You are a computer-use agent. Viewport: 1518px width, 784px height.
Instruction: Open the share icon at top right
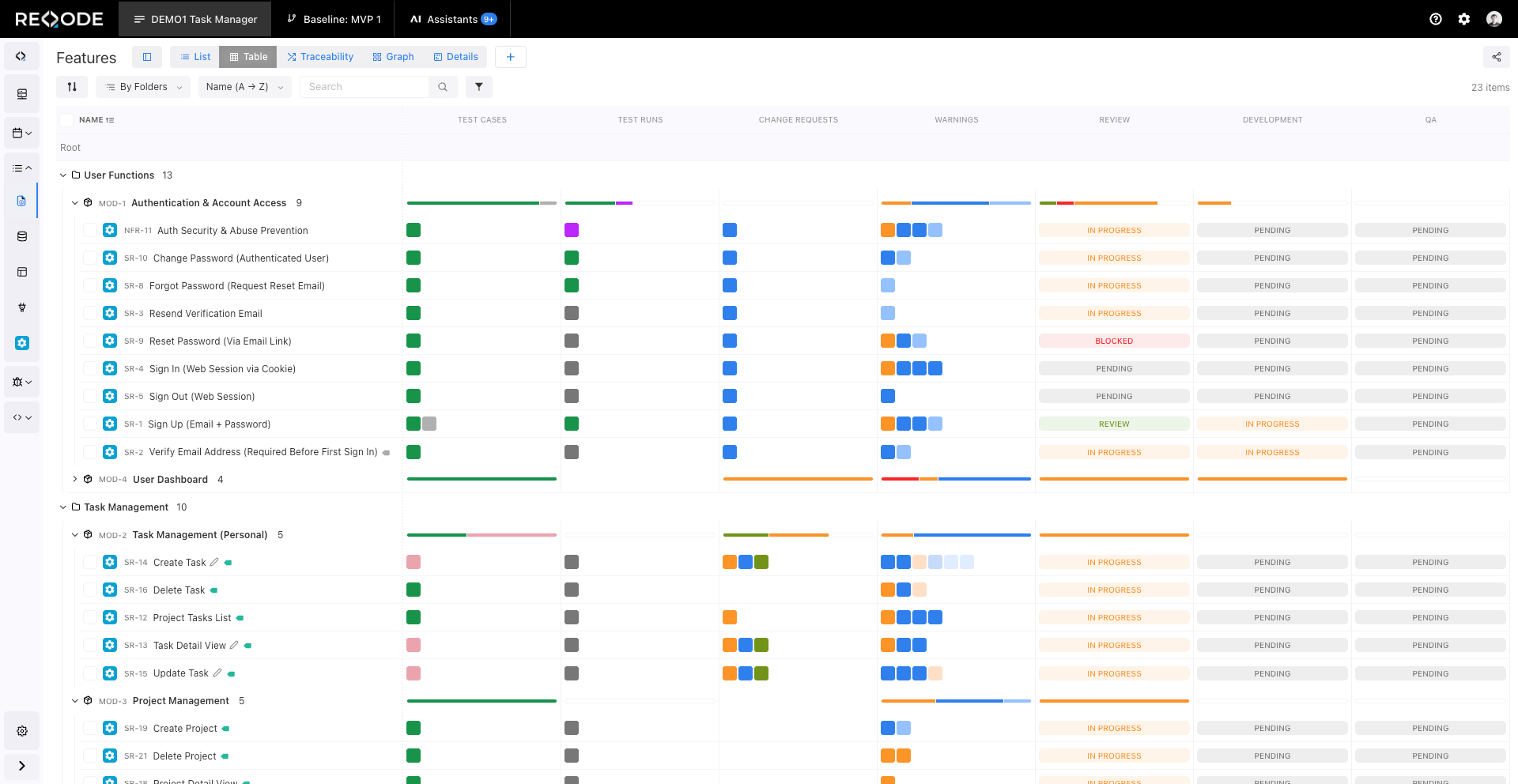(x=1496, y=57)
